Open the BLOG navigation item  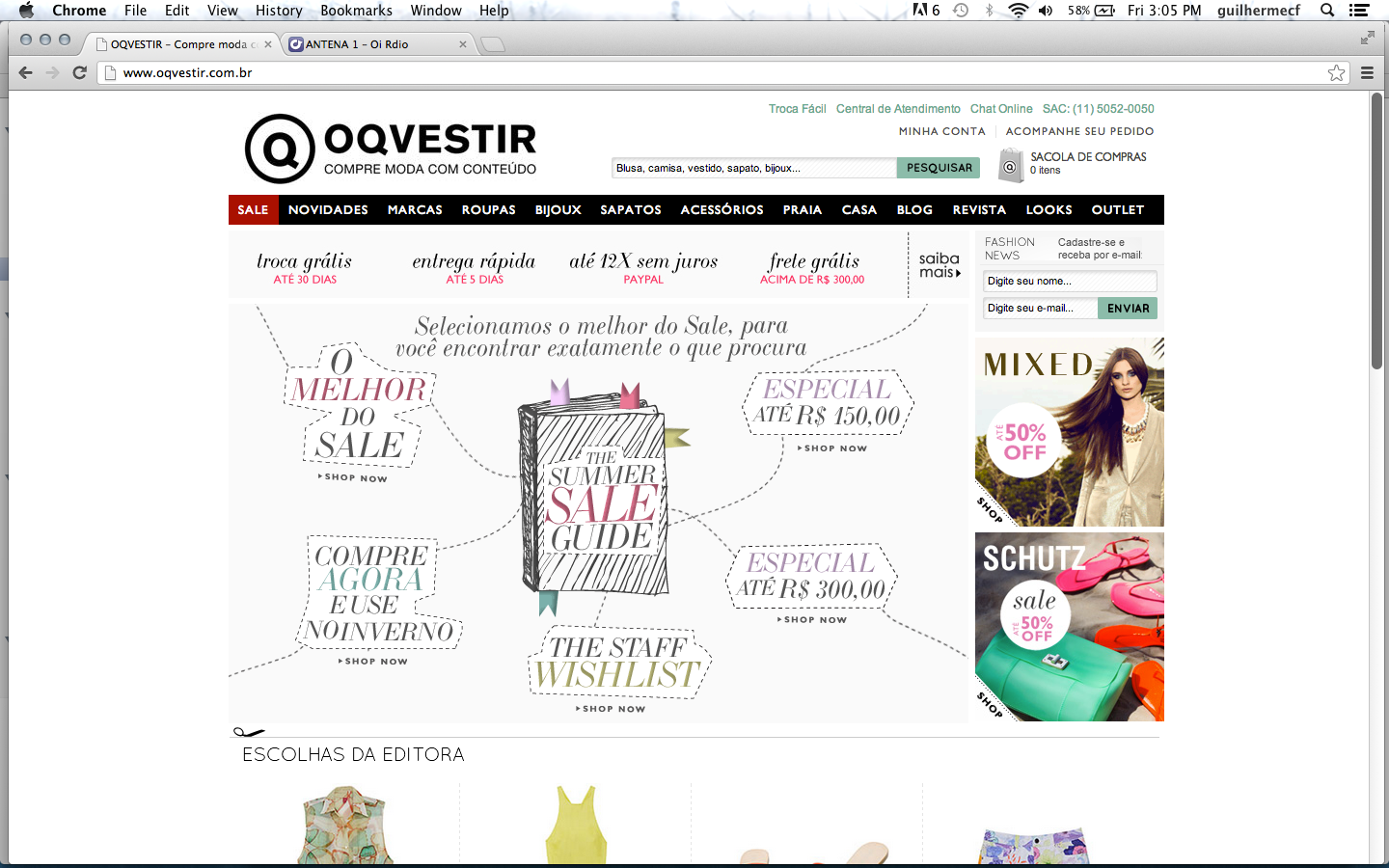914,209
